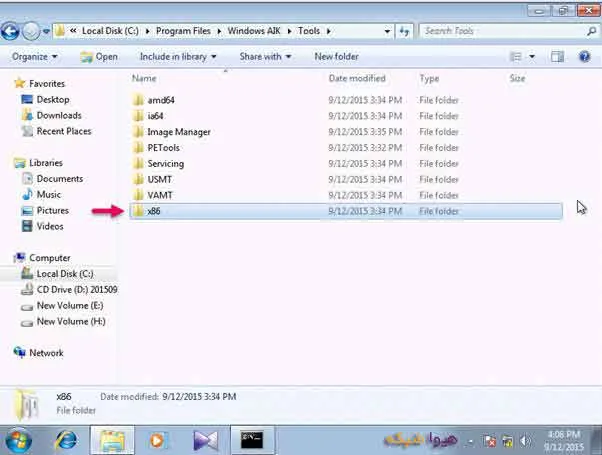The height and width of the screenshot is (455, 602).
Task: Click Windows AIK breadcrumb
Action: click(254, 31)
